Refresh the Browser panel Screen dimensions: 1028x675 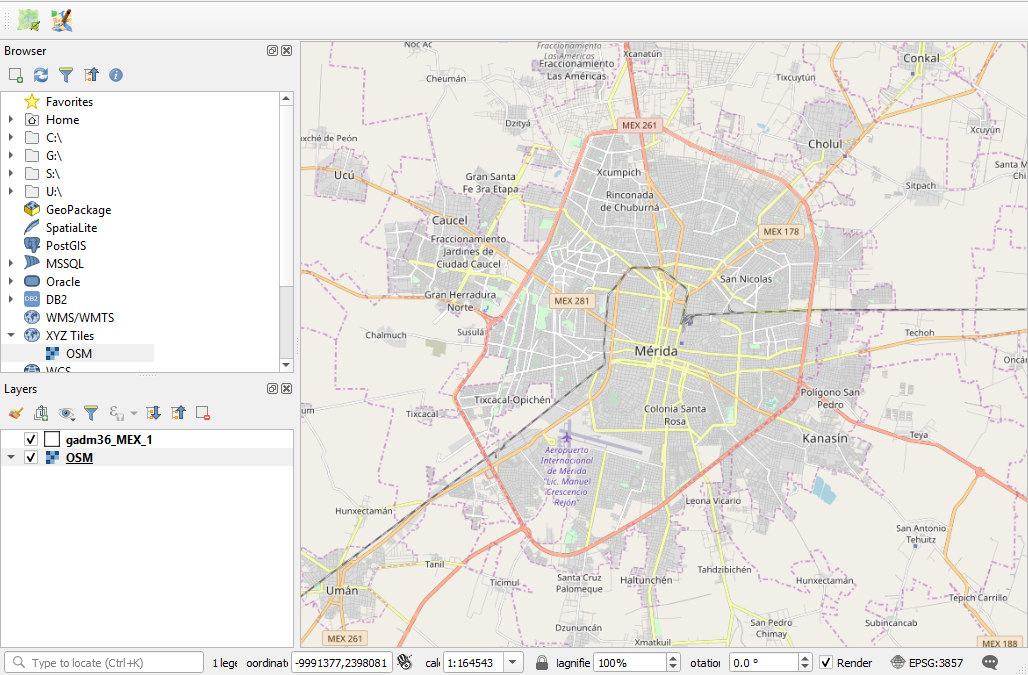click(40, 74)
